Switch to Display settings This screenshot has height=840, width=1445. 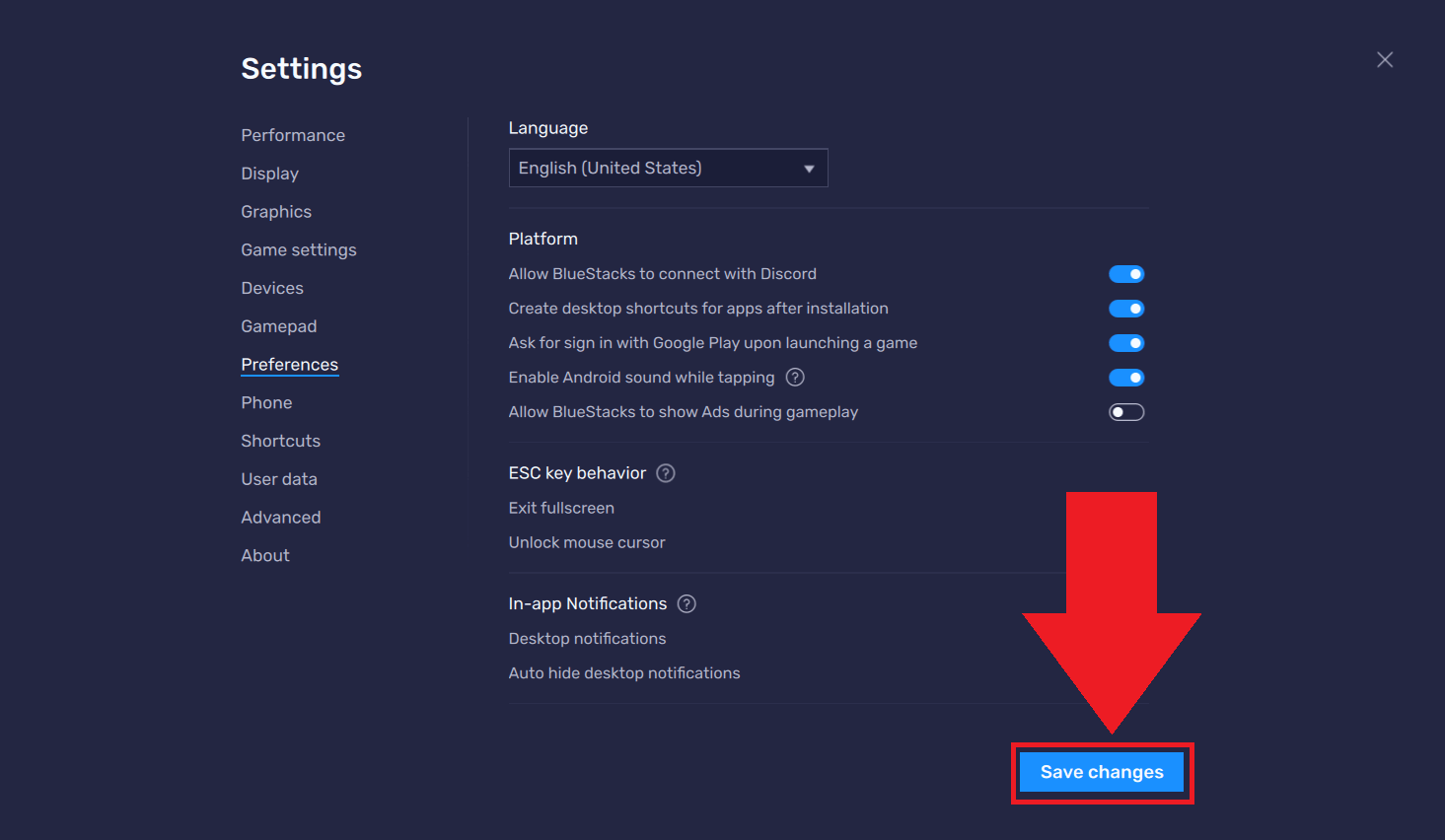click(x=269, y=174)
